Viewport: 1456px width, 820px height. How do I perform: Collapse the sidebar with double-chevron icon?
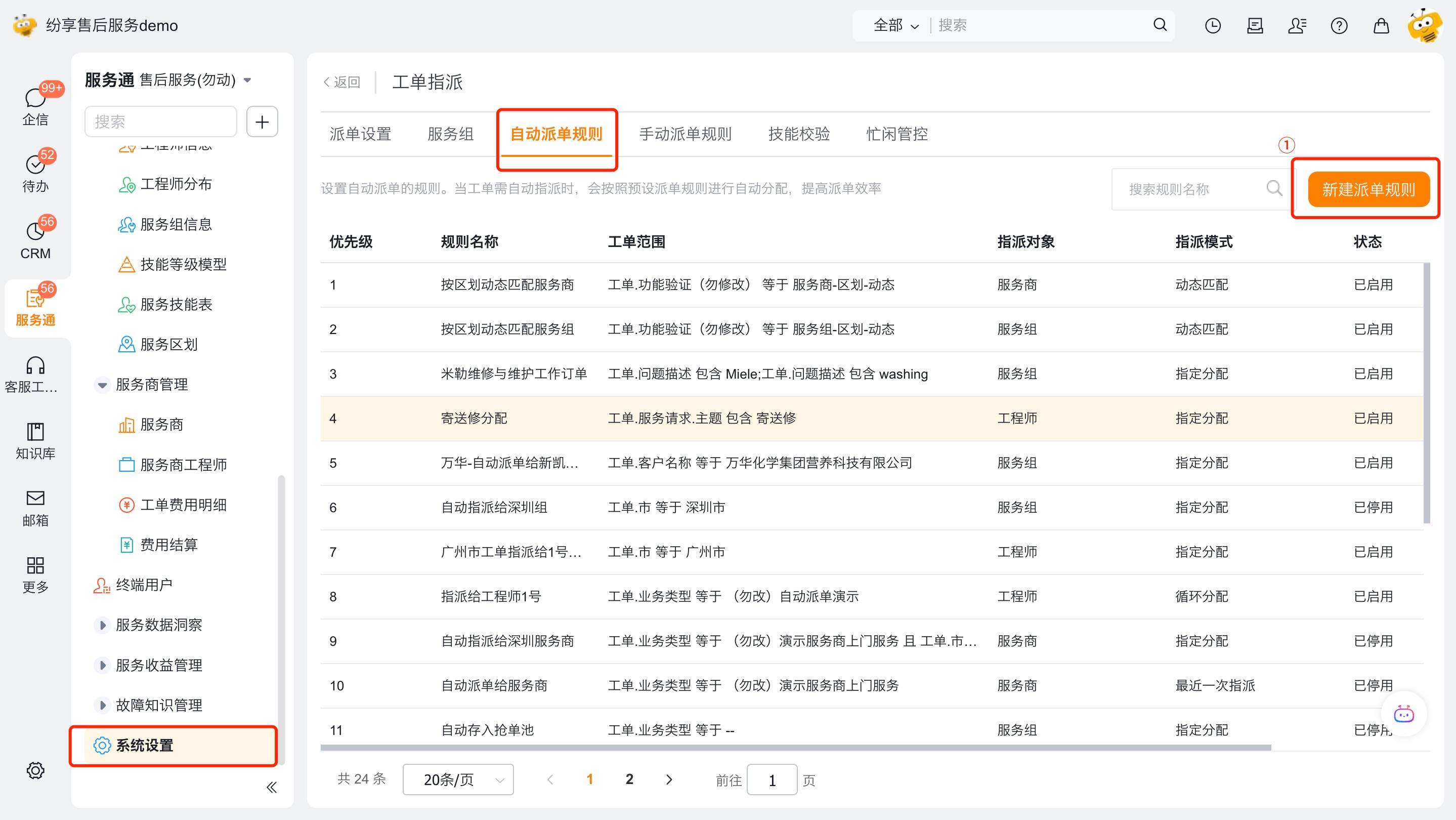271,787
